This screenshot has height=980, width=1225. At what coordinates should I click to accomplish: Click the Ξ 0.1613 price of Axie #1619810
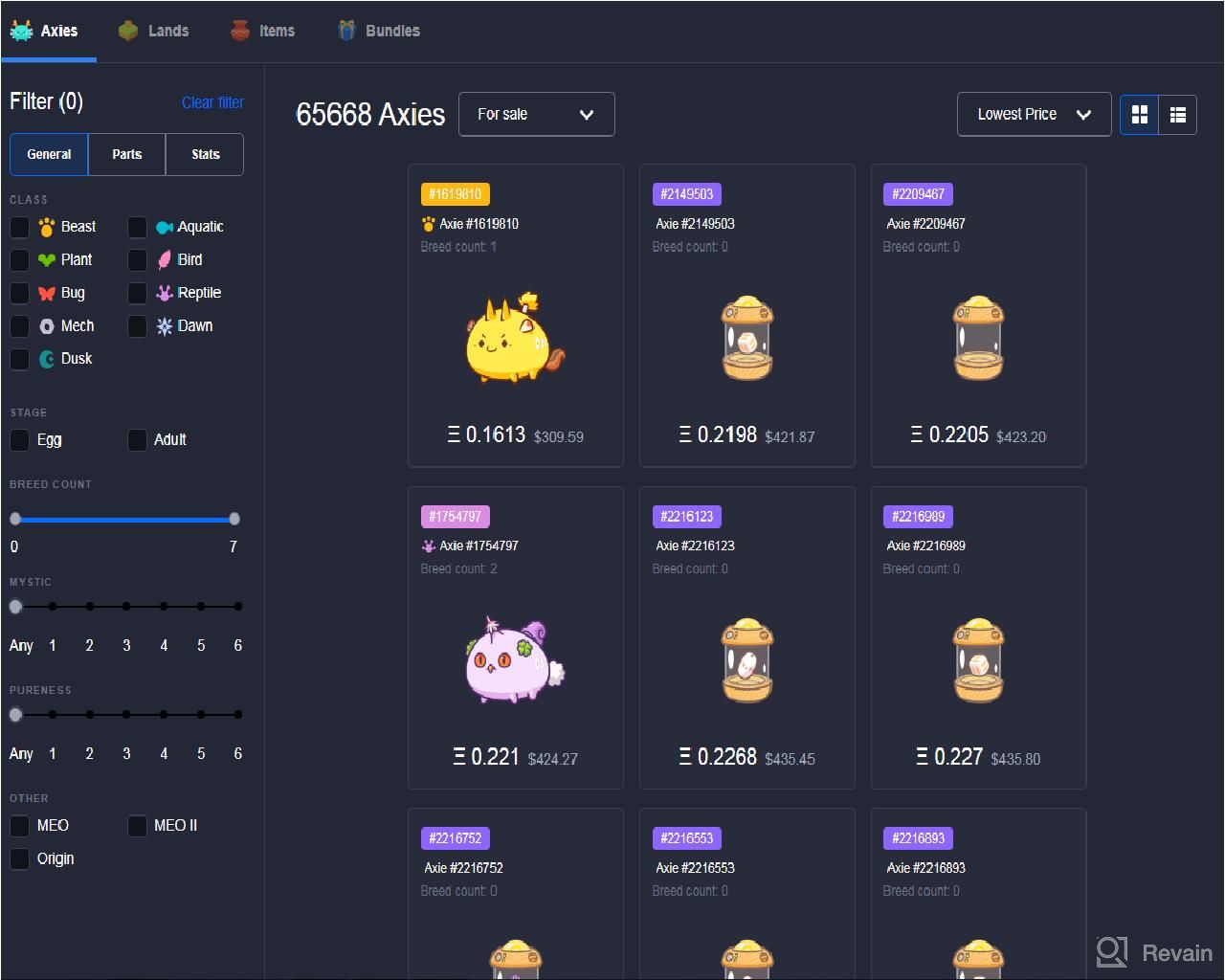486,434
